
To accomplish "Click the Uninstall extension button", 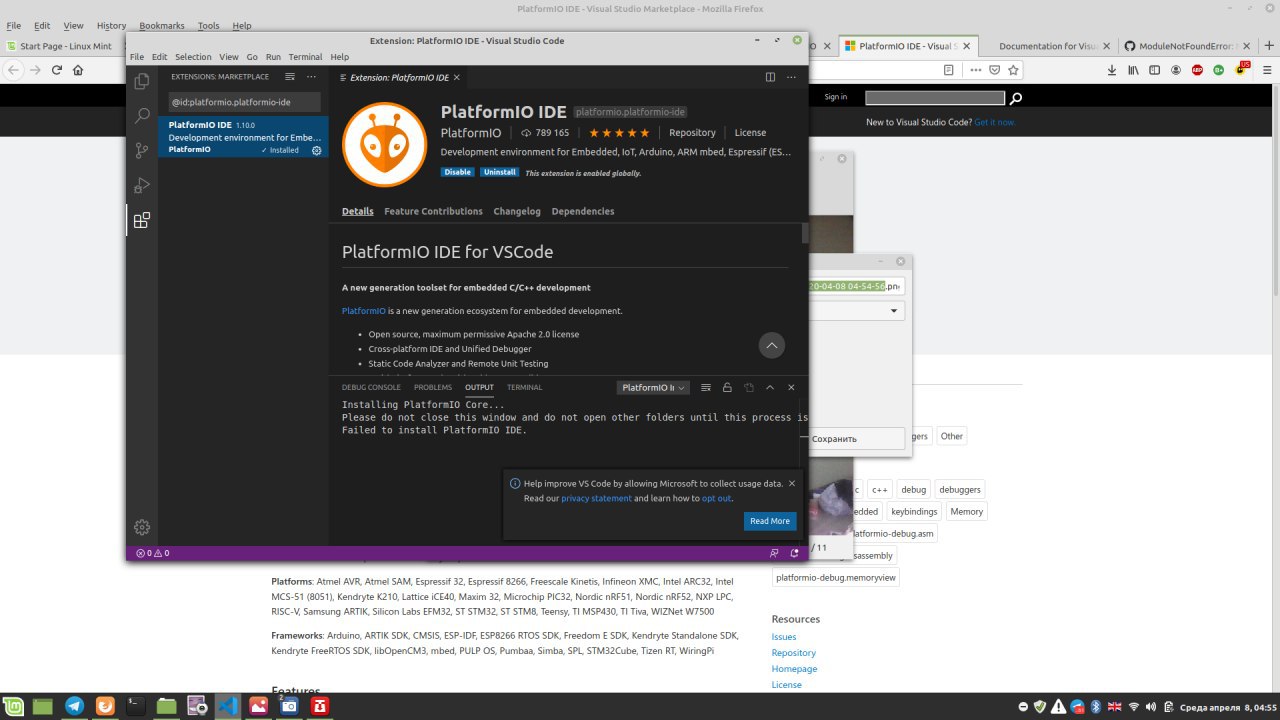I will (499, 172).
